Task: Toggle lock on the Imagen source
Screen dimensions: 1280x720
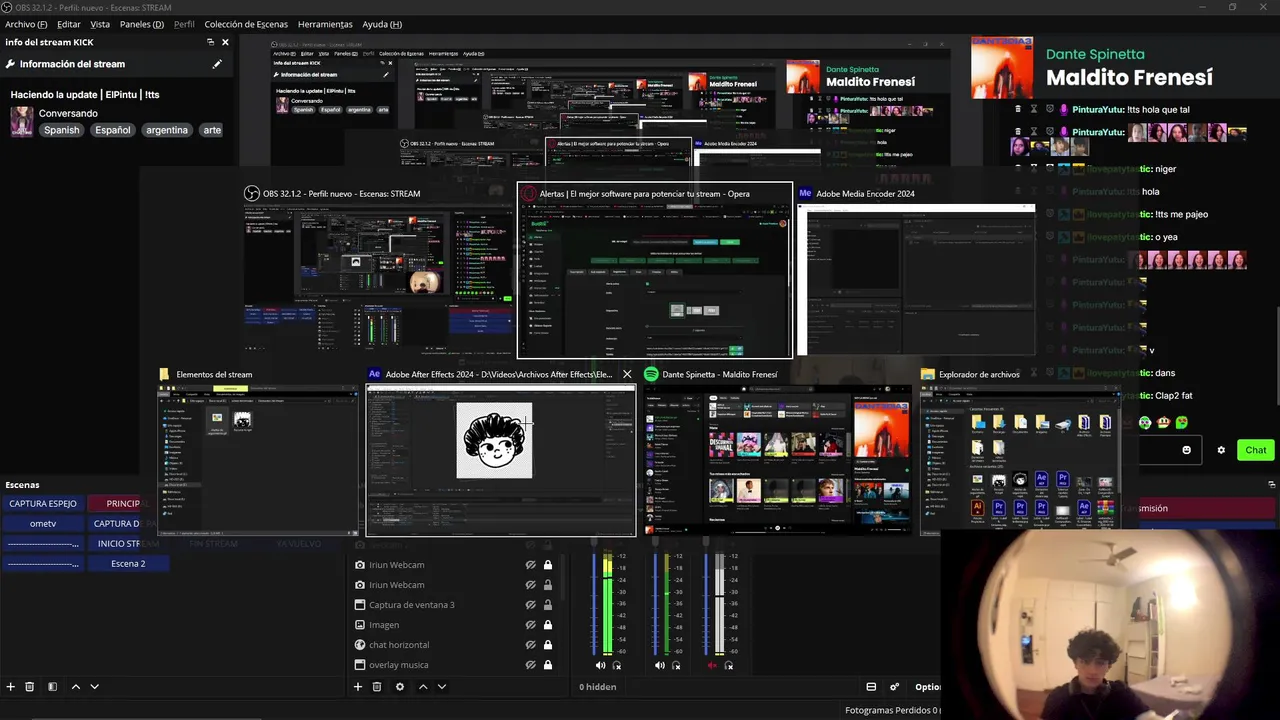Action: point(547,625)
